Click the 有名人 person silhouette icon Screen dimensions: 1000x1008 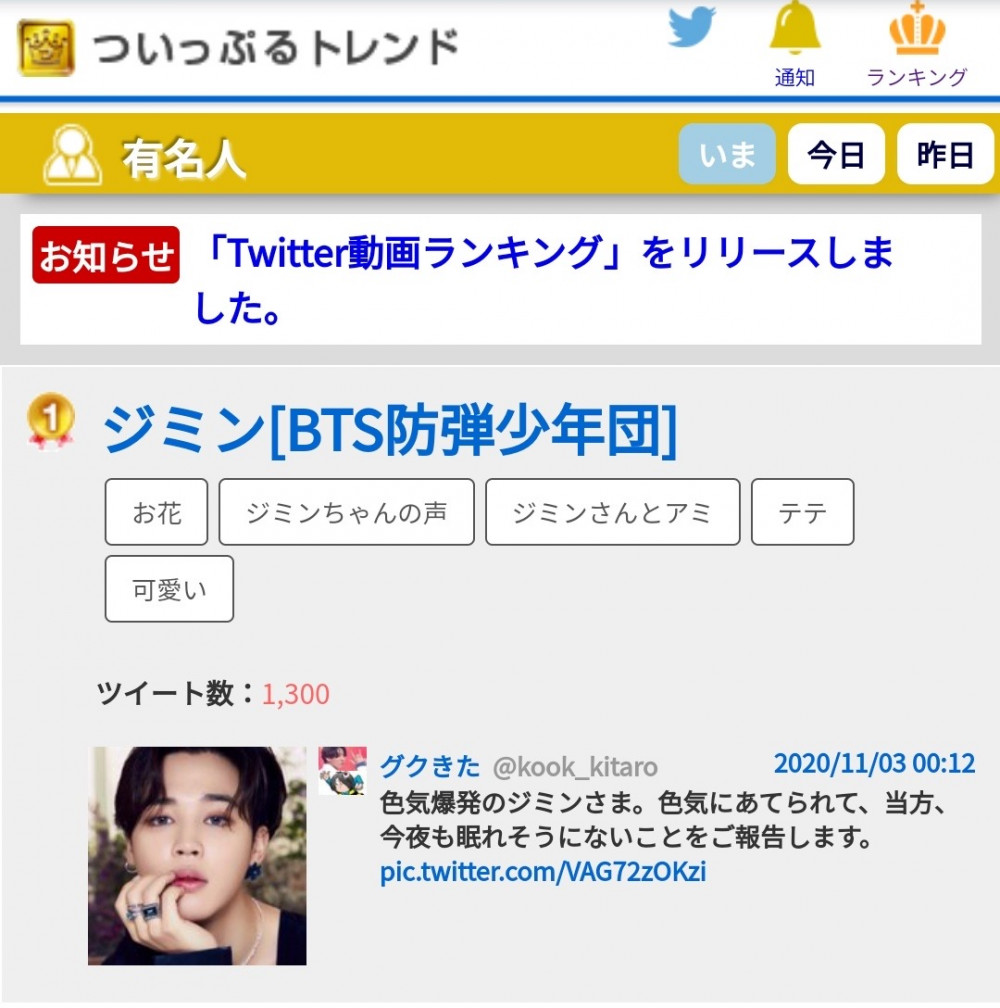click(x=72, y=155)
